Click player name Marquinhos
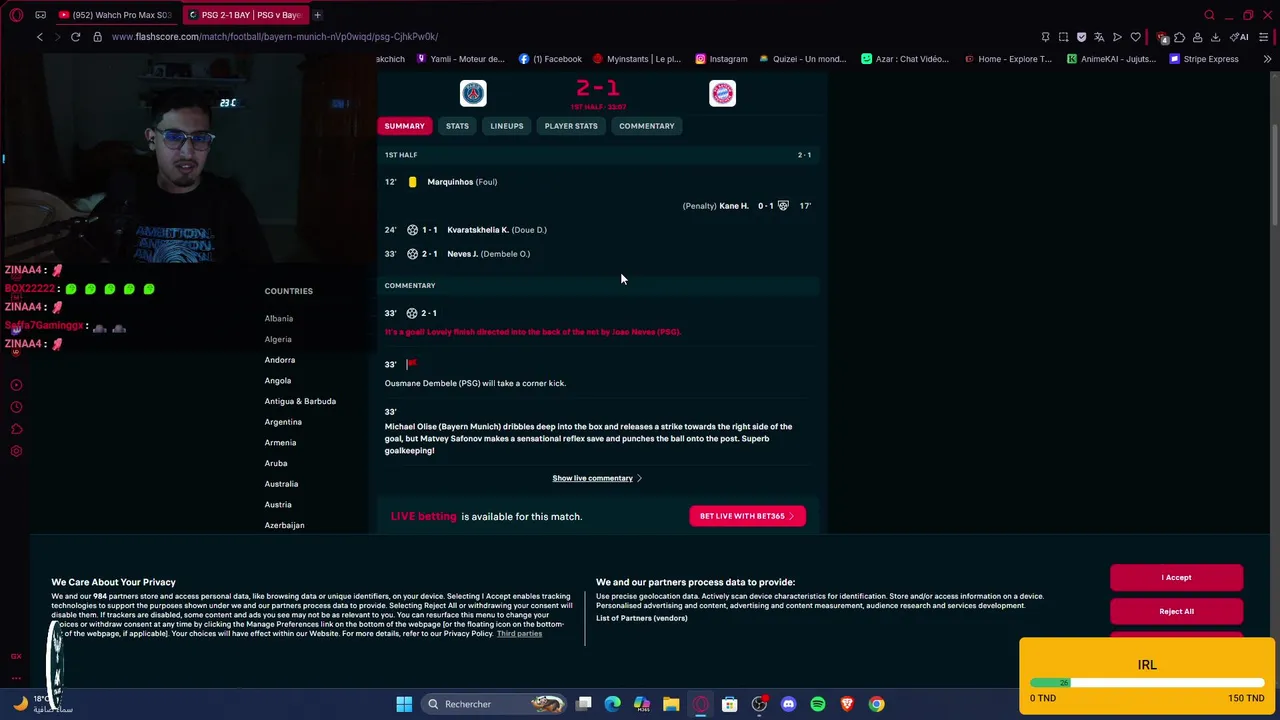The height and width of the screenshot is (720, 1280). click(450, 182)
